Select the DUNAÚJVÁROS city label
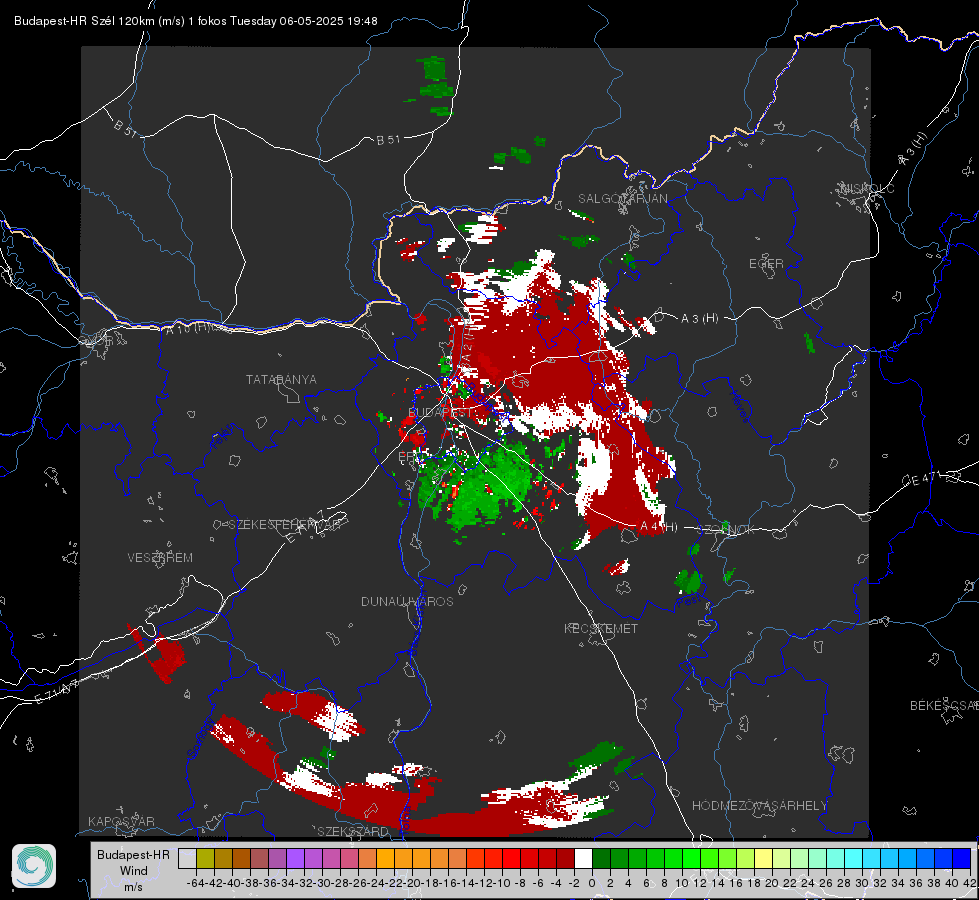 pyautogui.click(x=407, y=601)
